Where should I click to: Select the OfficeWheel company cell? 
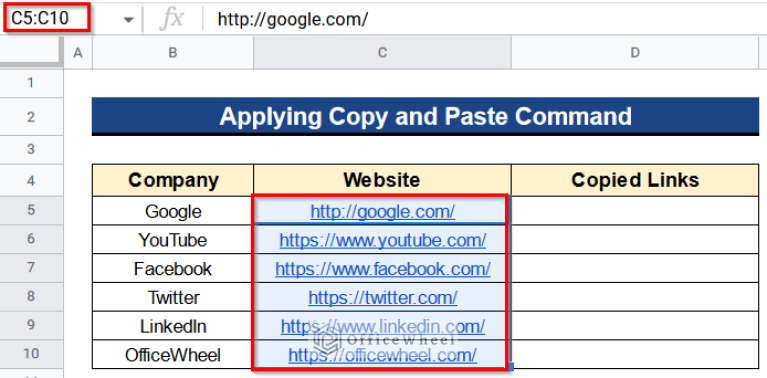pyautogui.click(x=173, y=355)
